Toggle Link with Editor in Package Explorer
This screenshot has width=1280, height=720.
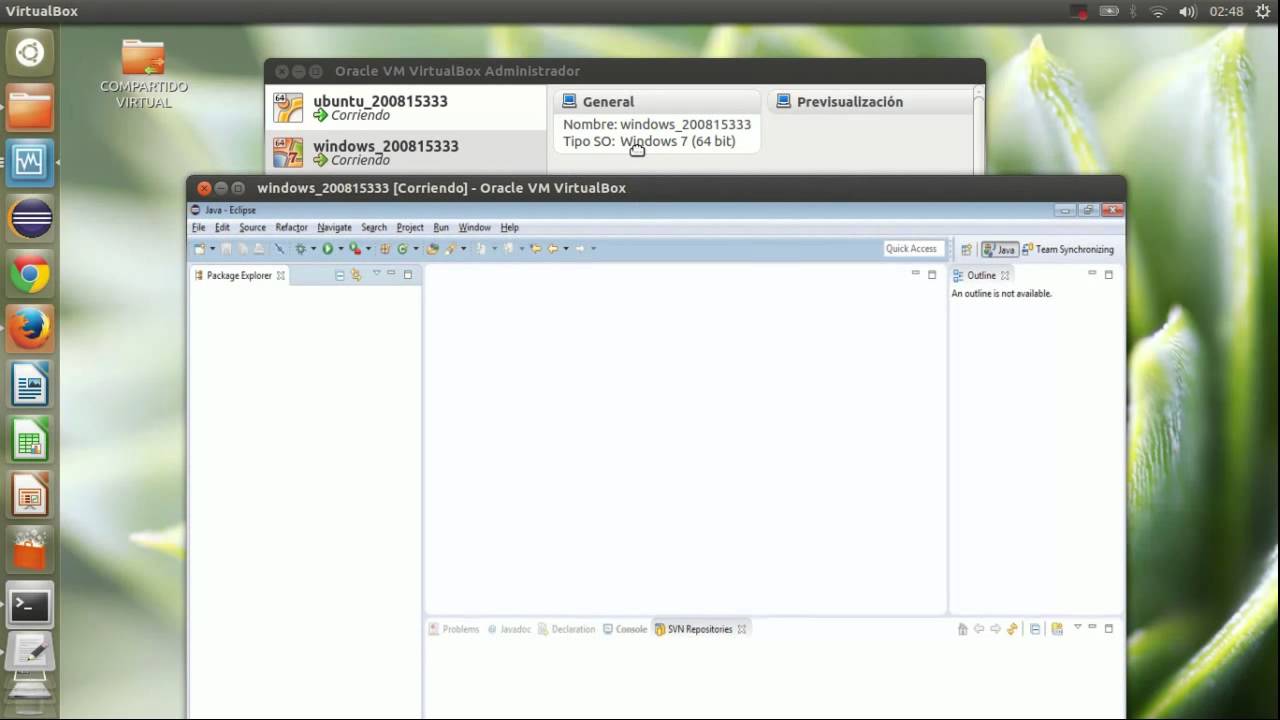(x=356, y=275)
